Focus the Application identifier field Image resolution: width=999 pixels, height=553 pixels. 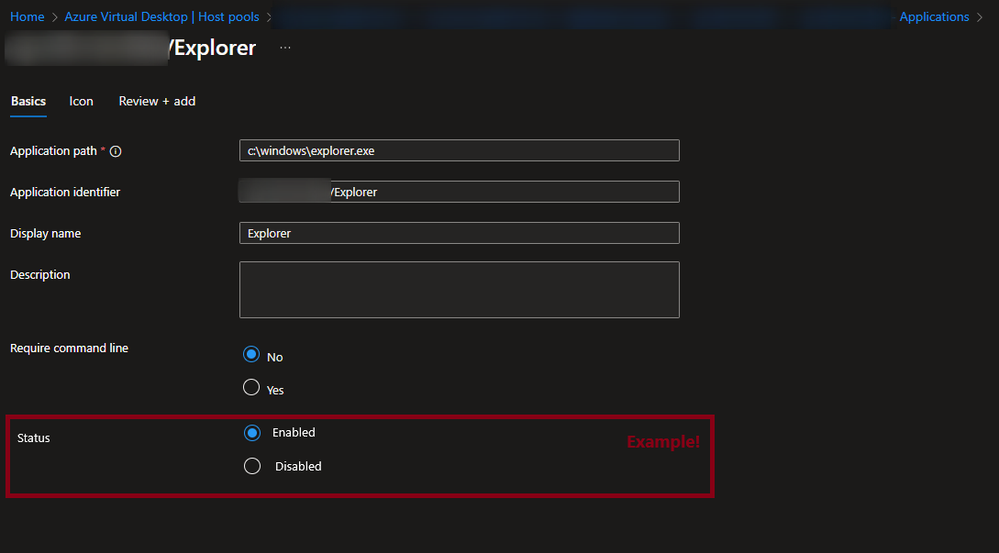click(x=459, y=192)
